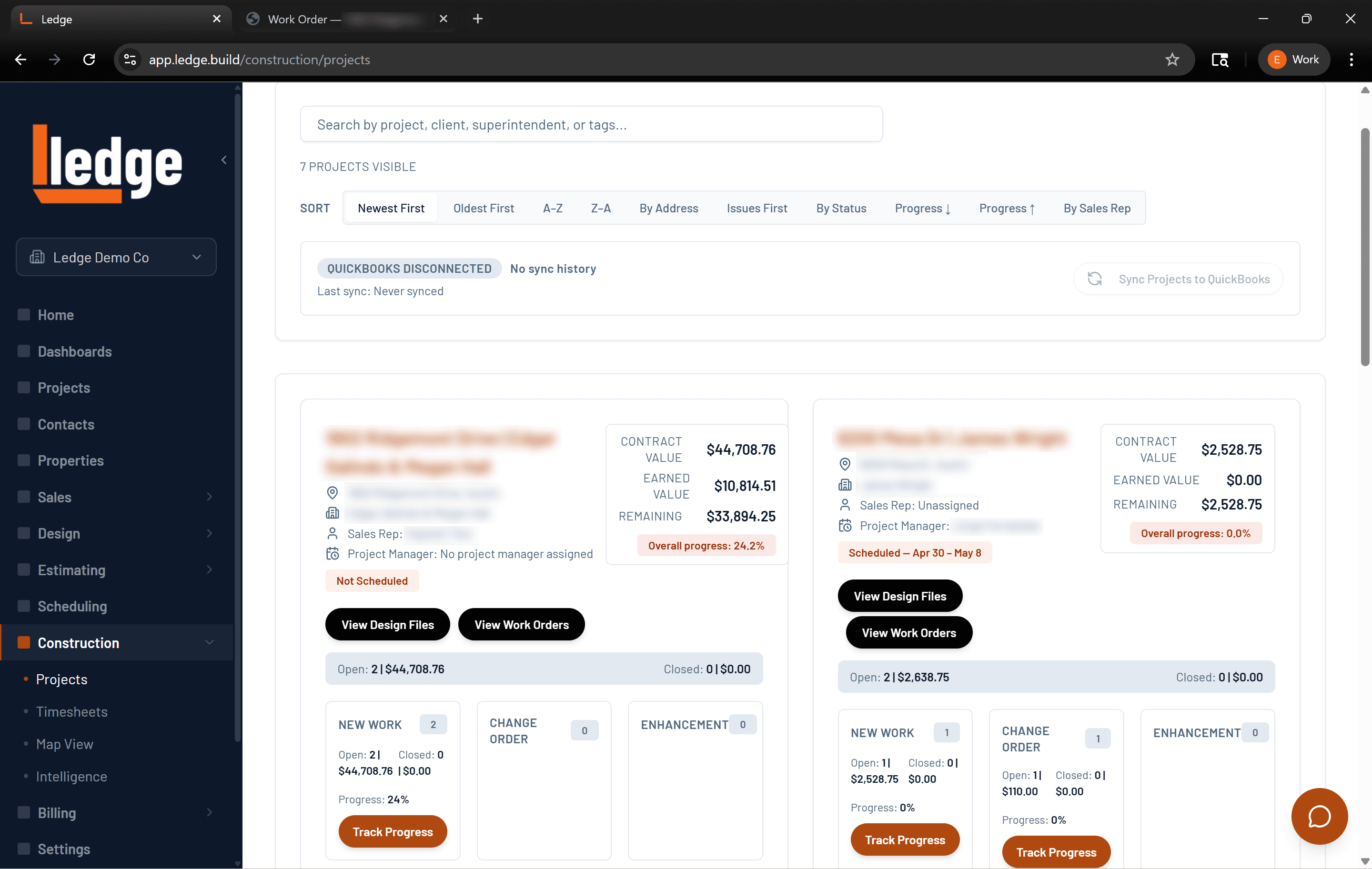The height and width of the screenshot is (869, 1372).
Task: Open a new browser tab
Action: pos(477,19)
